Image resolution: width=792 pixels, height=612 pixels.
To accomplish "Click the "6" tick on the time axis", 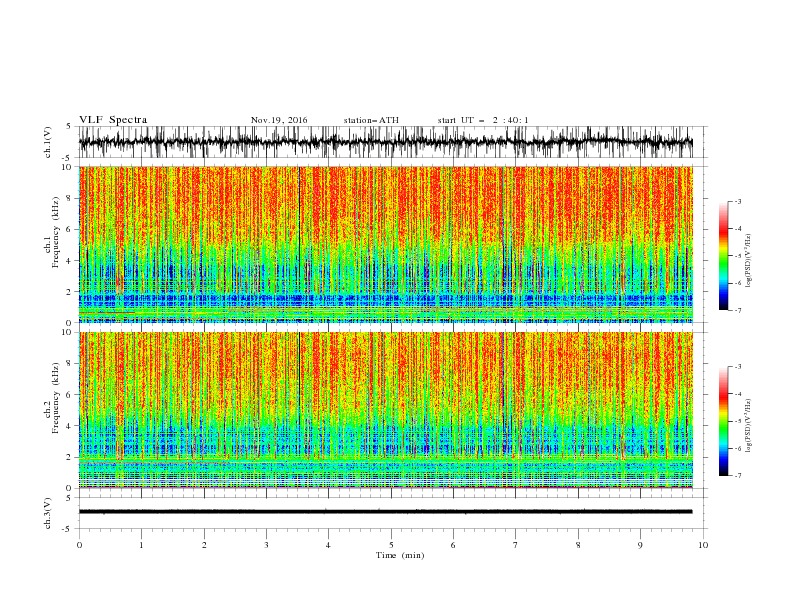I will click(453, 545).
